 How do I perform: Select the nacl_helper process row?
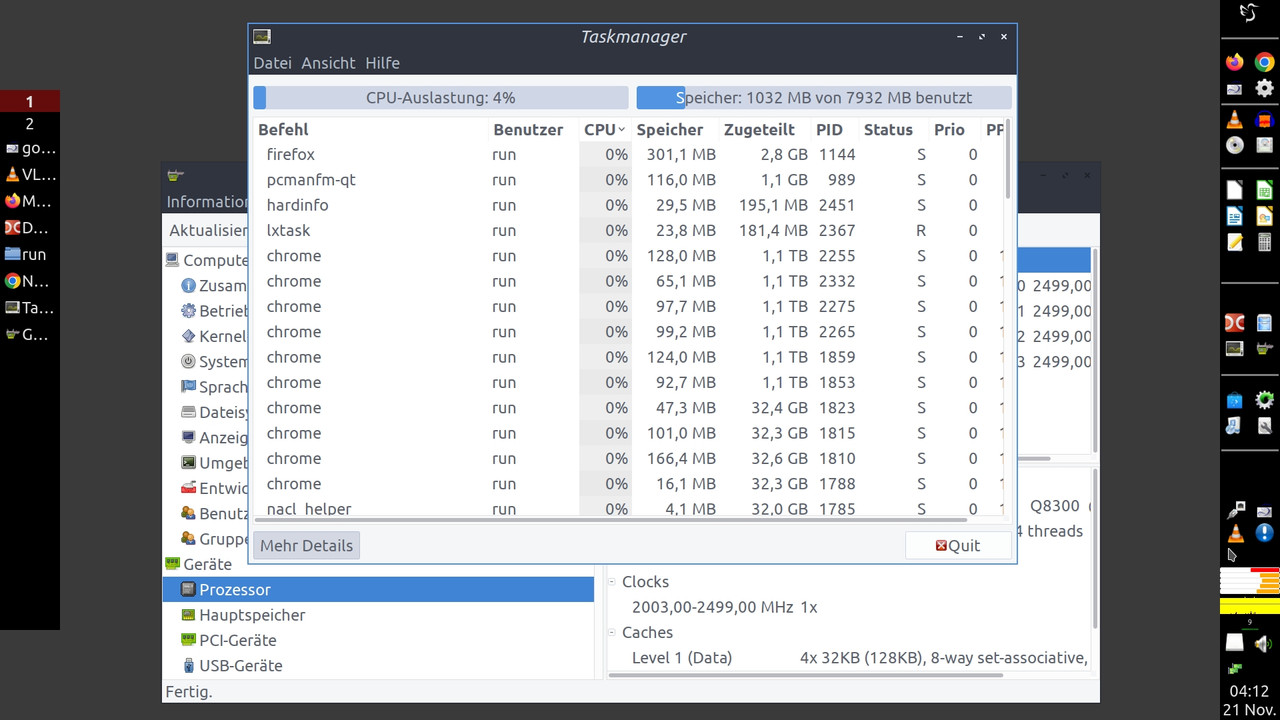point(628,508)
